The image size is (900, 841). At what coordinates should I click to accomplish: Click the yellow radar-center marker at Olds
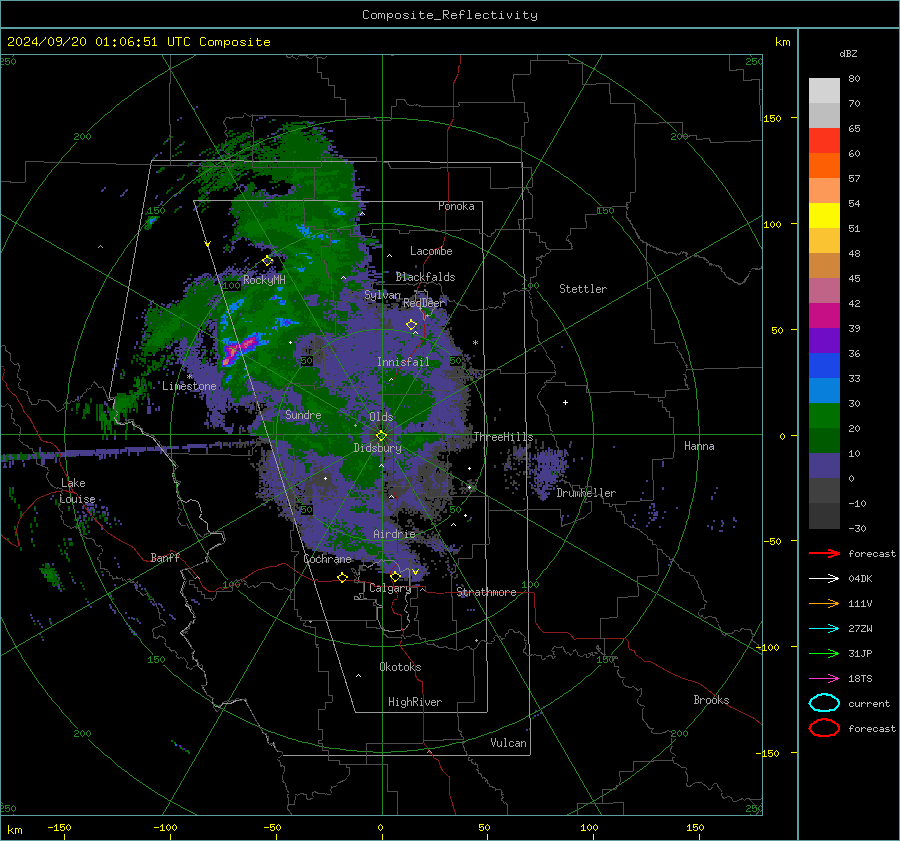382,436
